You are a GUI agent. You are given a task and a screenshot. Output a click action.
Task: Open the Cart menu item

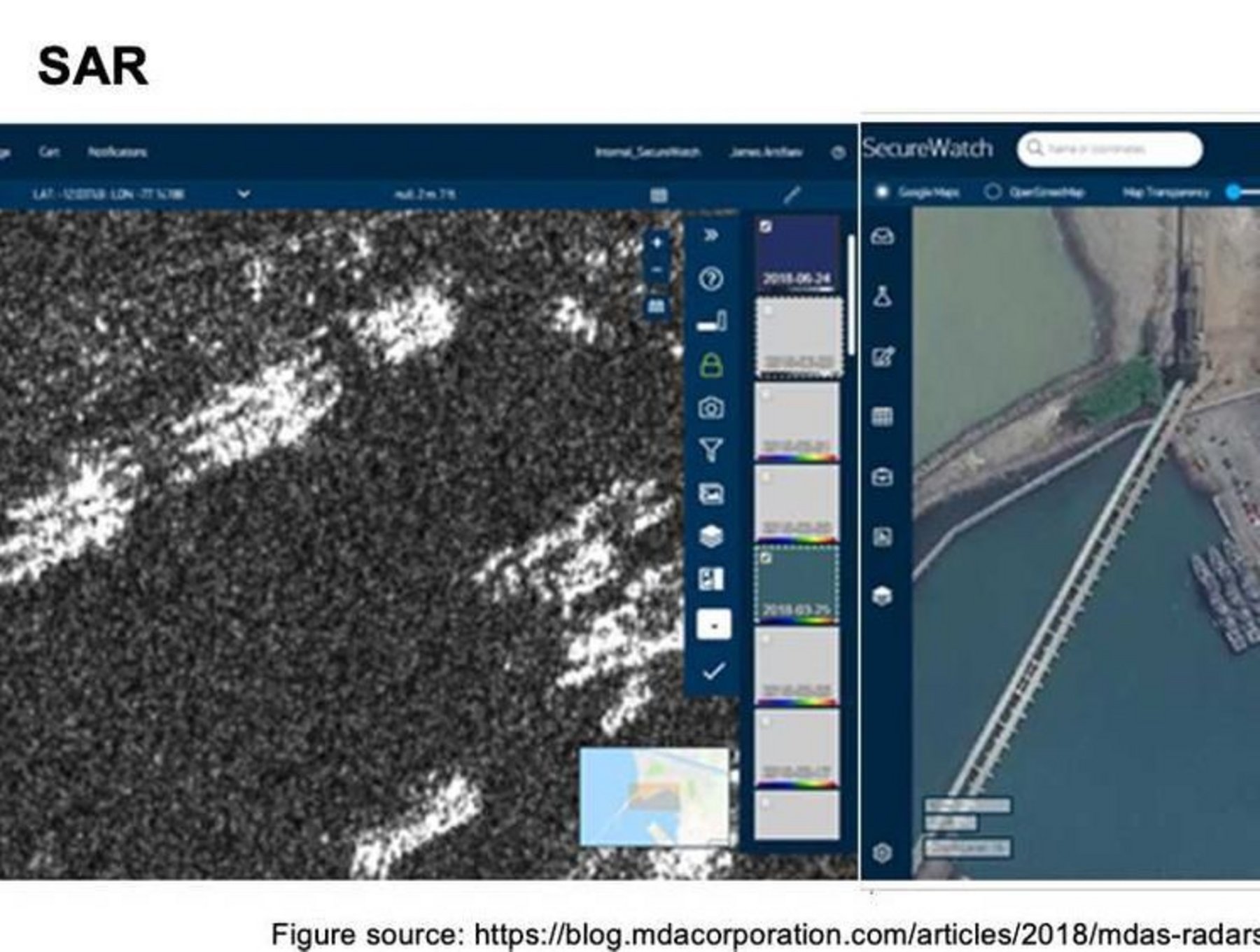(49, 152)
